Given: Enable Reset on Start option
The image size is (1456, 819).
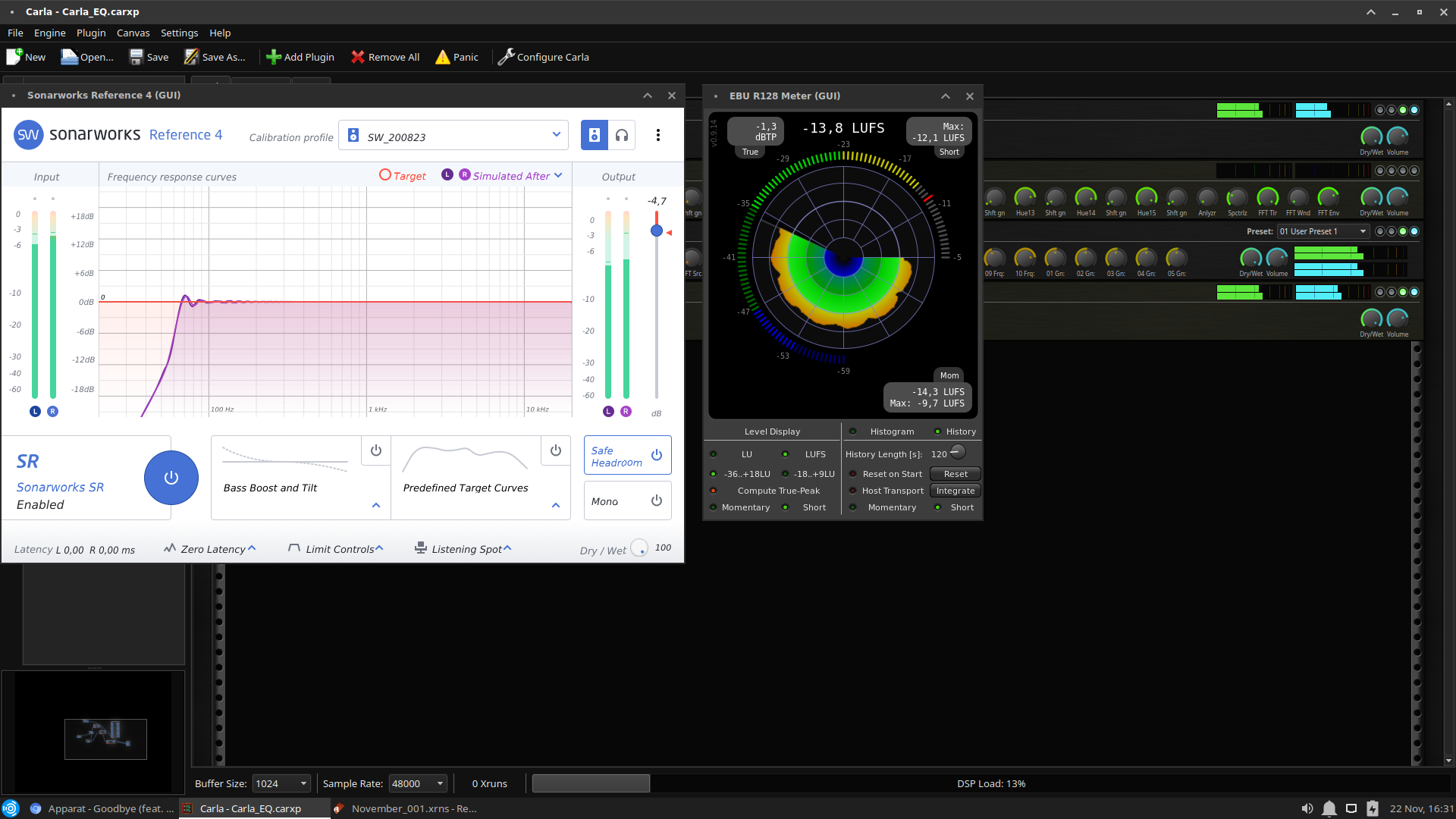Looking at the screenshot, I should [x=853, y=474].
